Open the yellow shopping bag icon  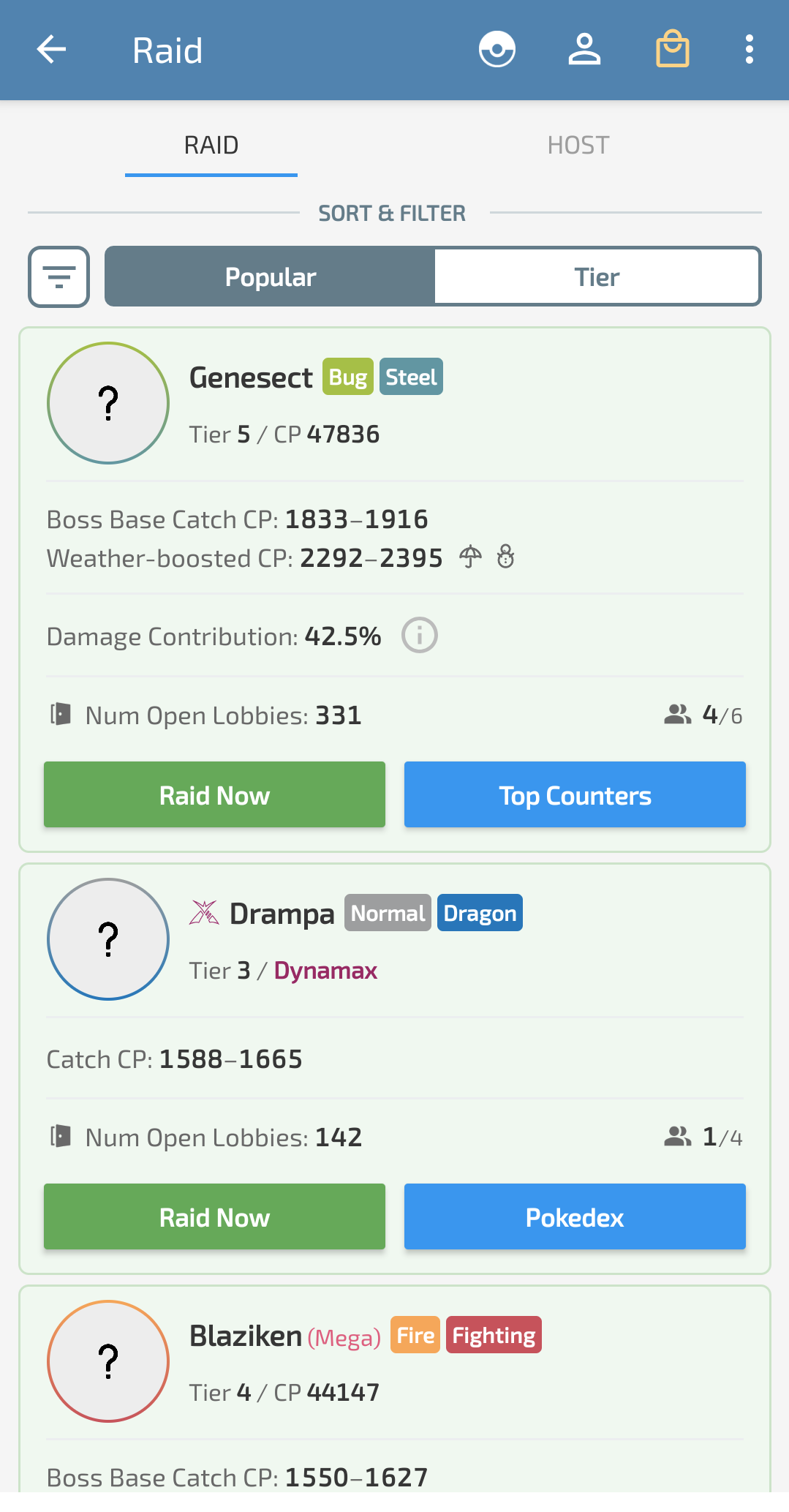[x=672, y=50]
